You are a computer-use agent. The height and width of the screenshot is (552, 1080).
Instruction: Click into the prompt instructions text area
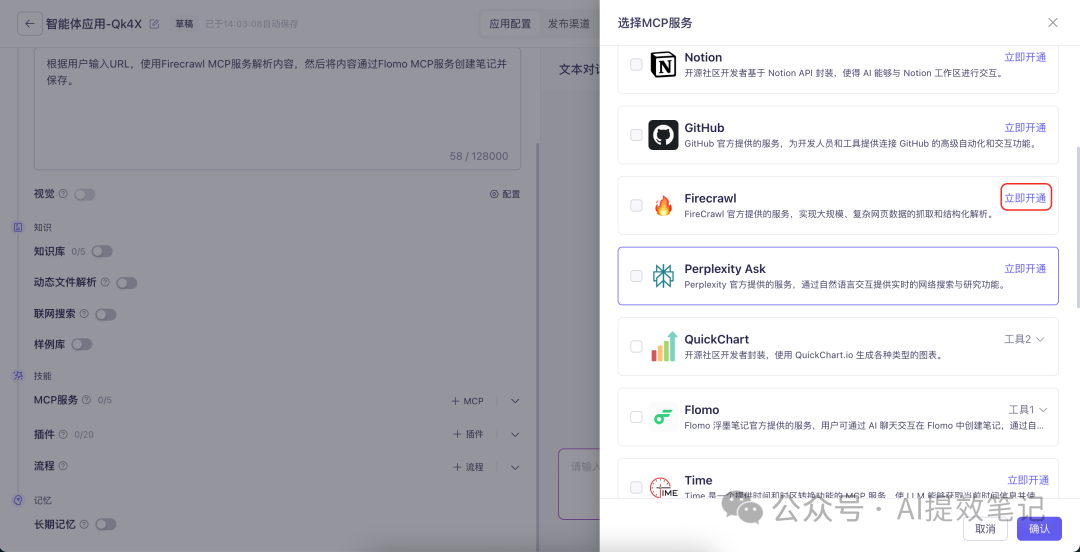point(278,108)
